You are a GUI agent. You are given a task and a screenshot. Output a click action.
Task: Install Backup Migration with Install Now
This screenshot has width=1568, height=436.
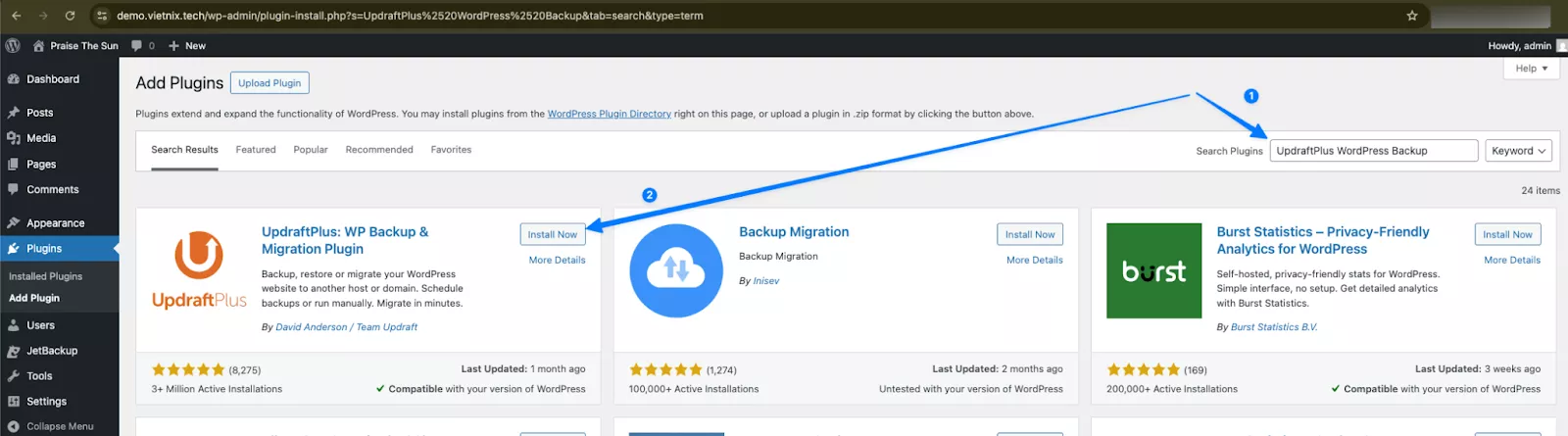click(1030, 234)
